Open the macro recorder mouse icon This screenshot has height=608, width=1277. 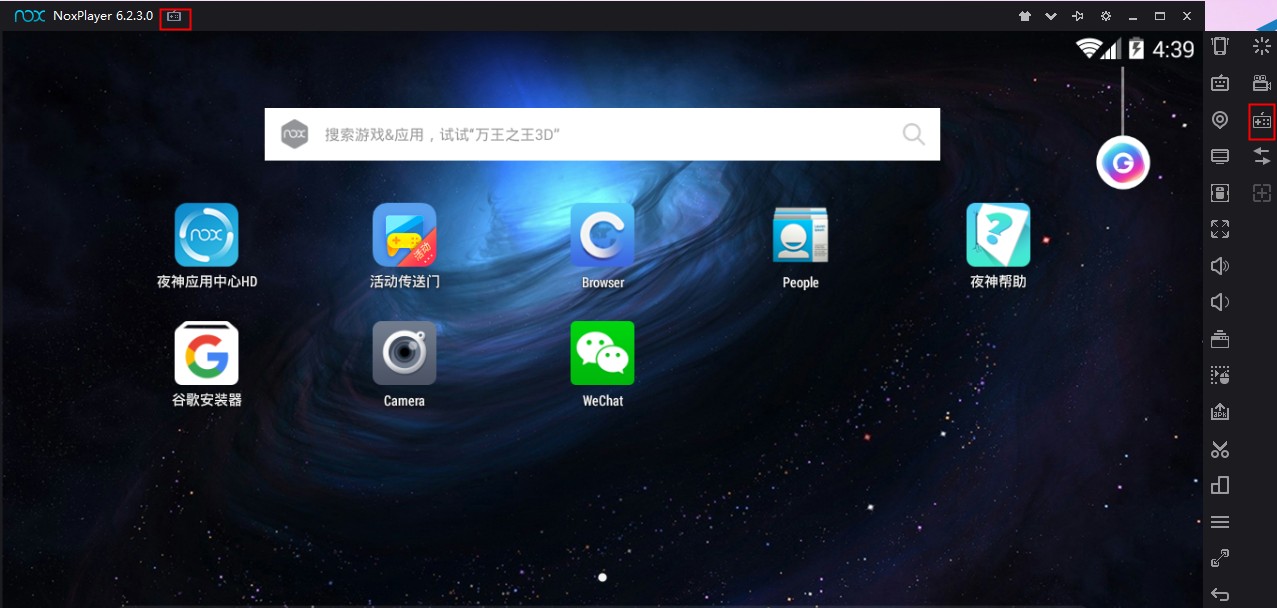(1220, 375)
